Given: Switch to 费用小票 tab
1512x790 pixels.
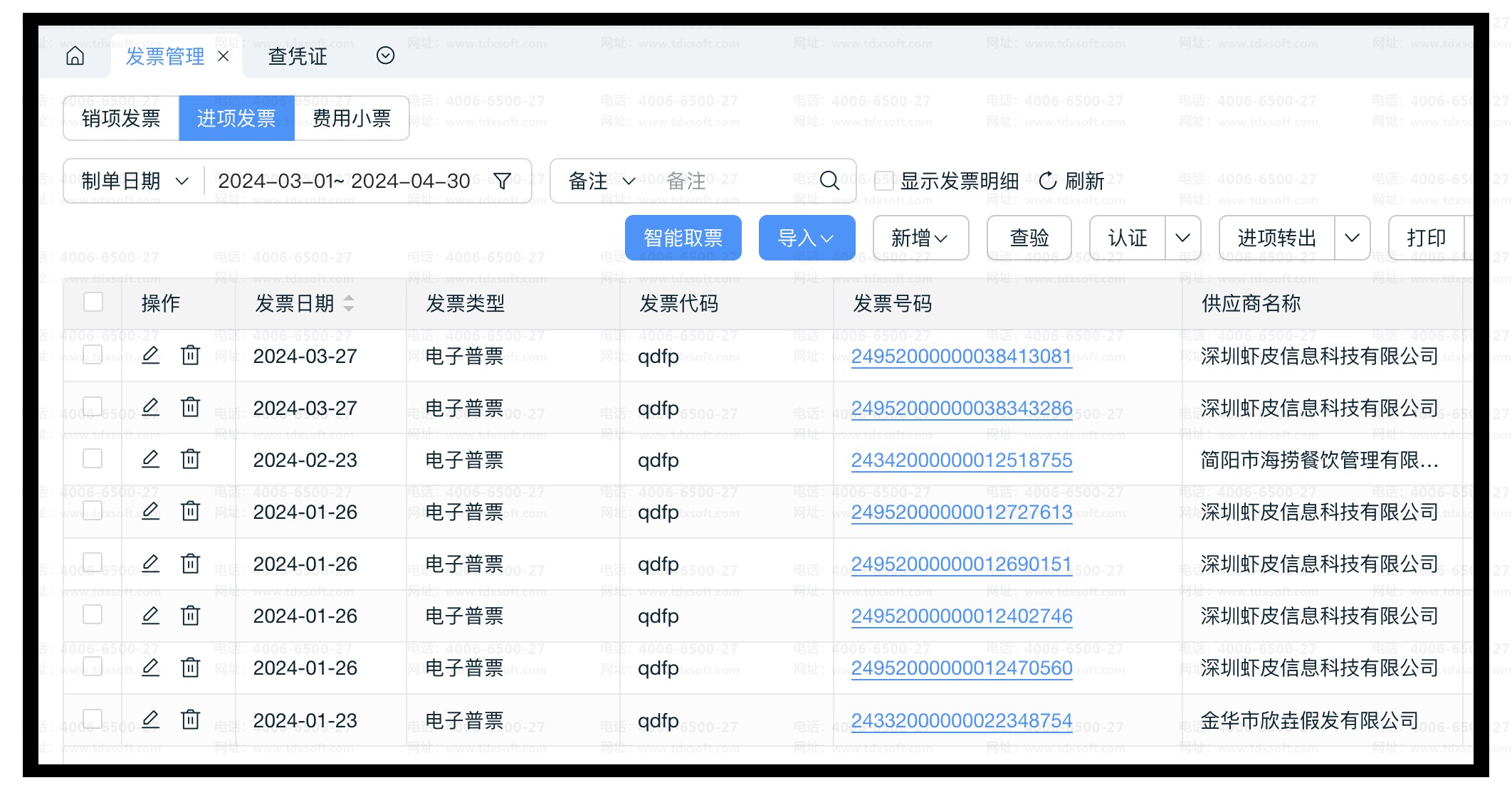Looking at the screenshot, I should (x=352, y=118).
